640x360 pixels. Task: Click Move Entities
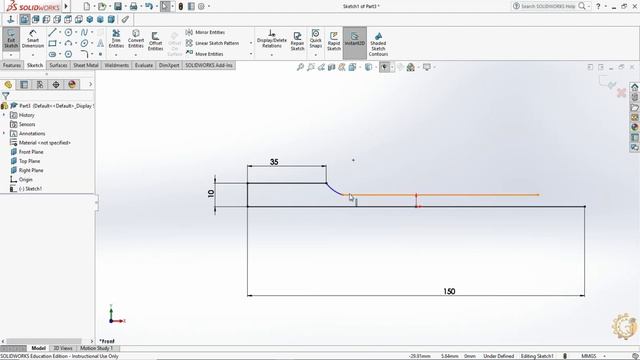coord(204,54)
